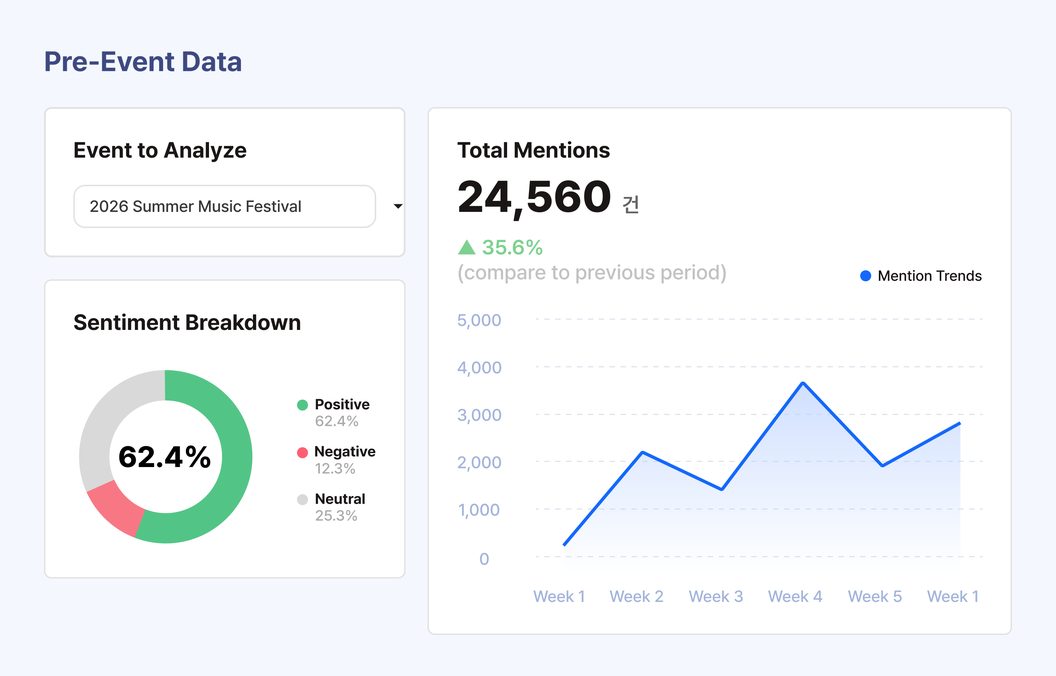
Task: Click the 1,000 y-axis label
Action: (x=480, y=510)
